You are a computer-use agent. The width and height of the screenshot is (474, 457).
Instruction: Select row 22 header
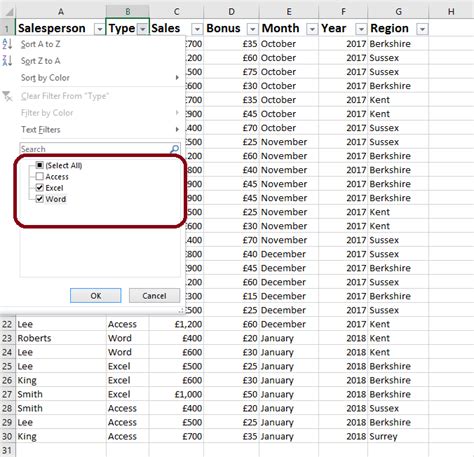click(7, 324)
